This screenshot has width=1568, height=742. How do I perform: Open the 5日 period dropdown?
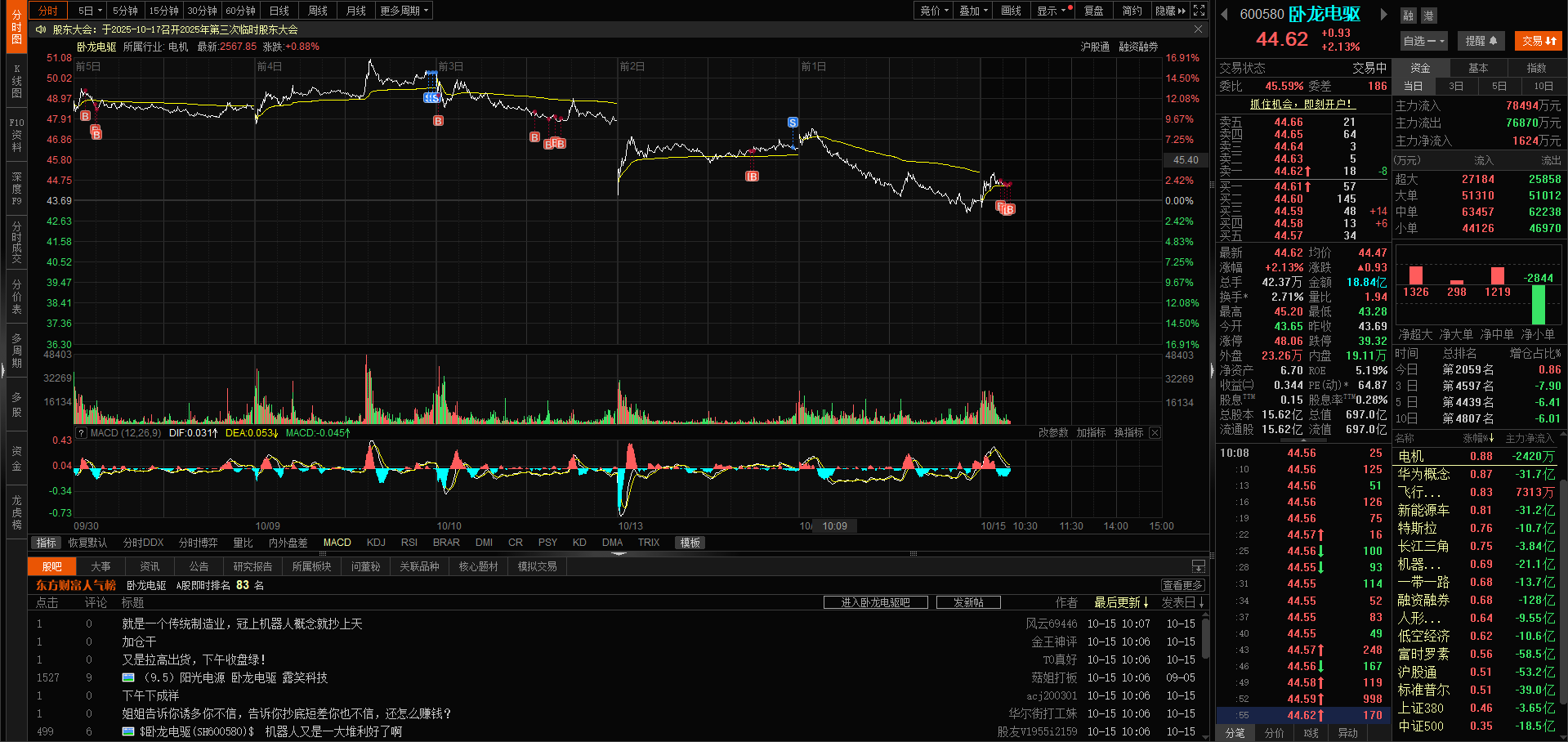click(x=90, y=11)
